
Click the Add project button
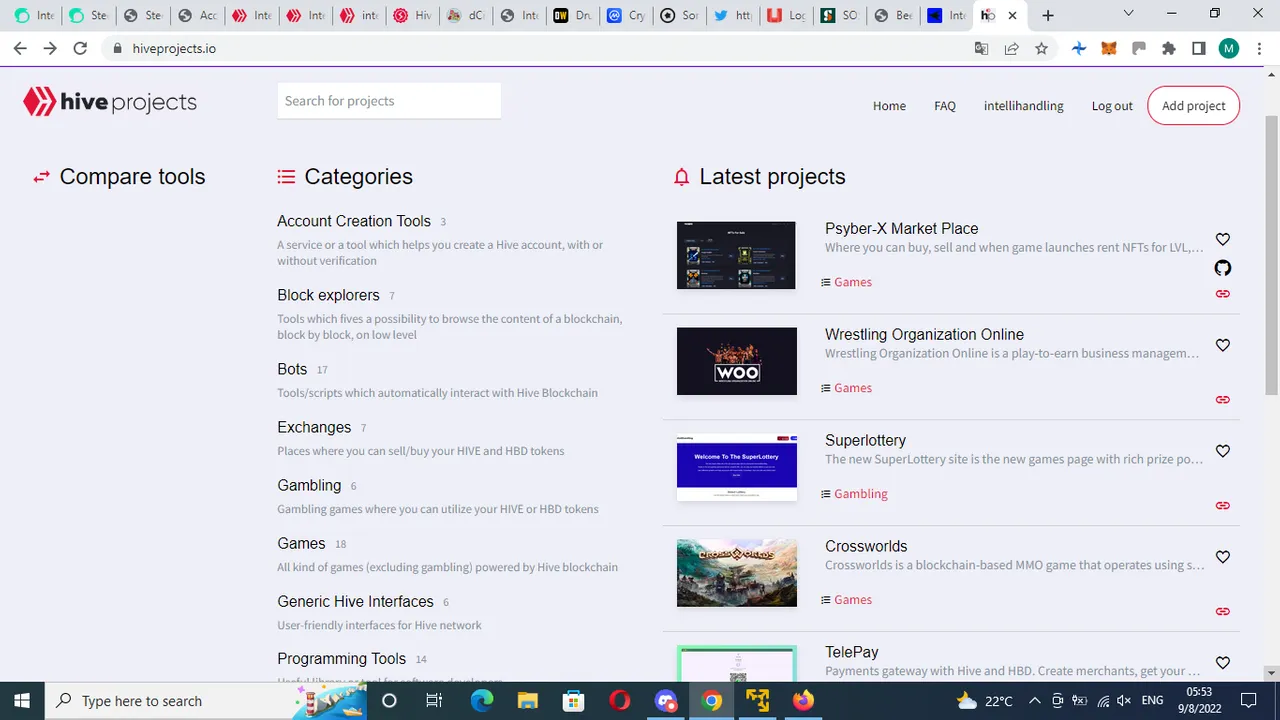click(1193, 105)
